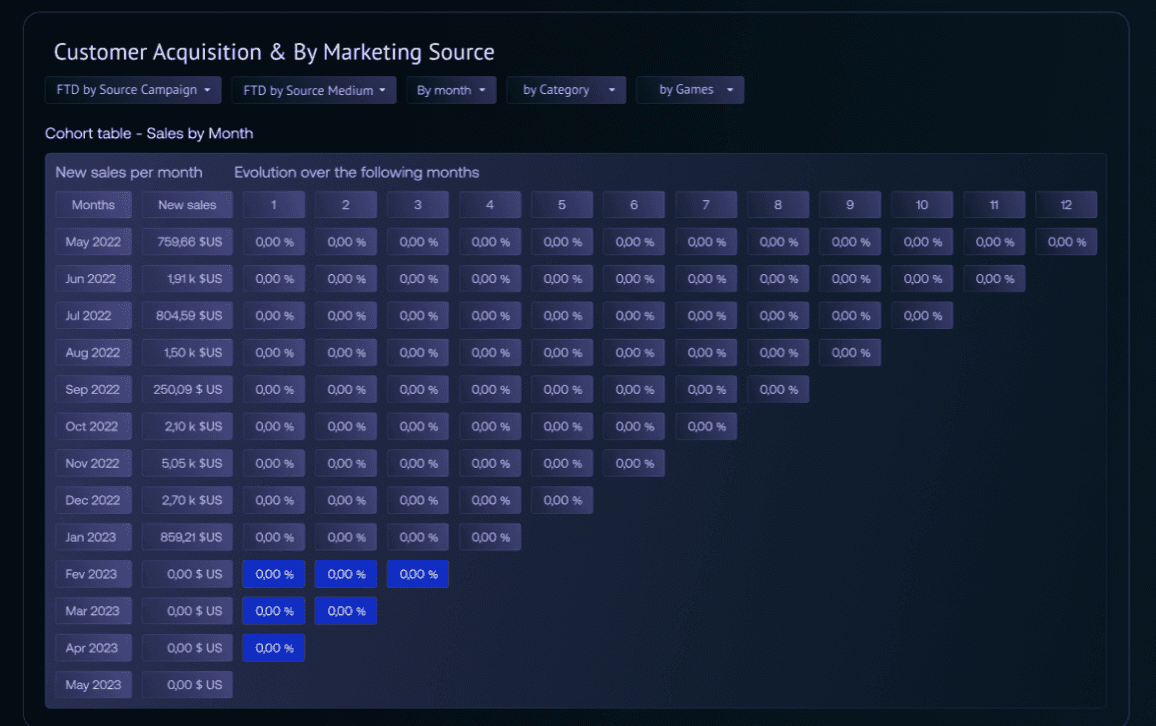Click the highlighted Apr 2023 month 1 cell
This screenshot has height=726, width=1156.
(x=274, y=648)
